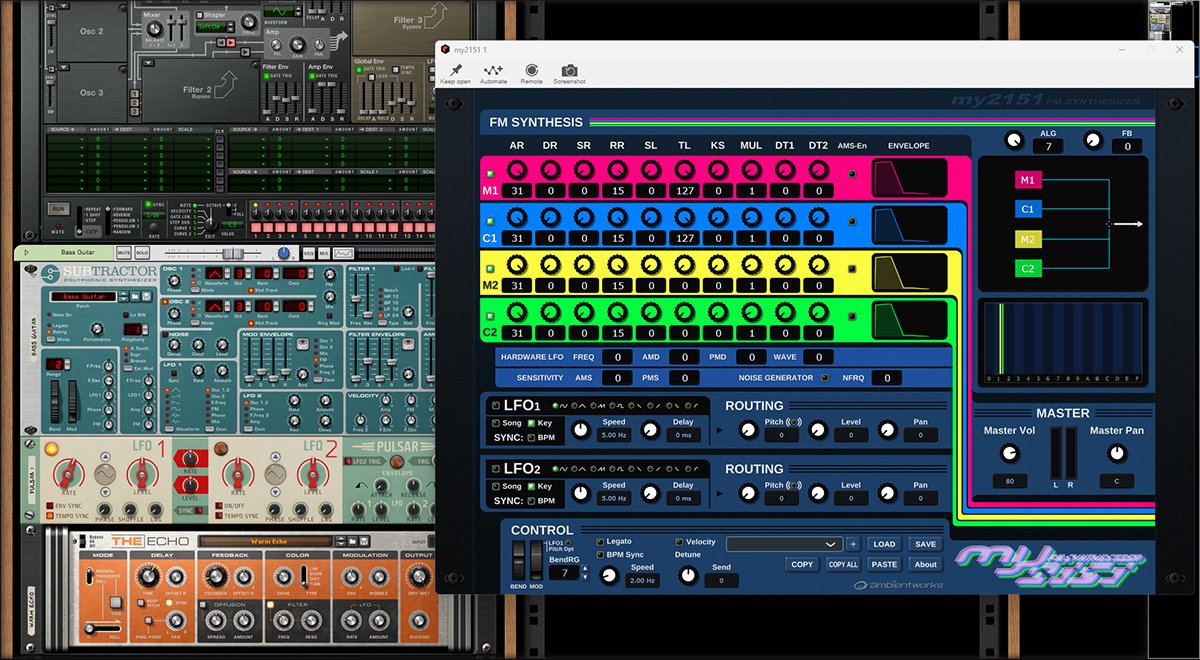Toggle the M2 operator enable checkbox
The width and height of the screenshot is (1200, 660).
[490, 268]
